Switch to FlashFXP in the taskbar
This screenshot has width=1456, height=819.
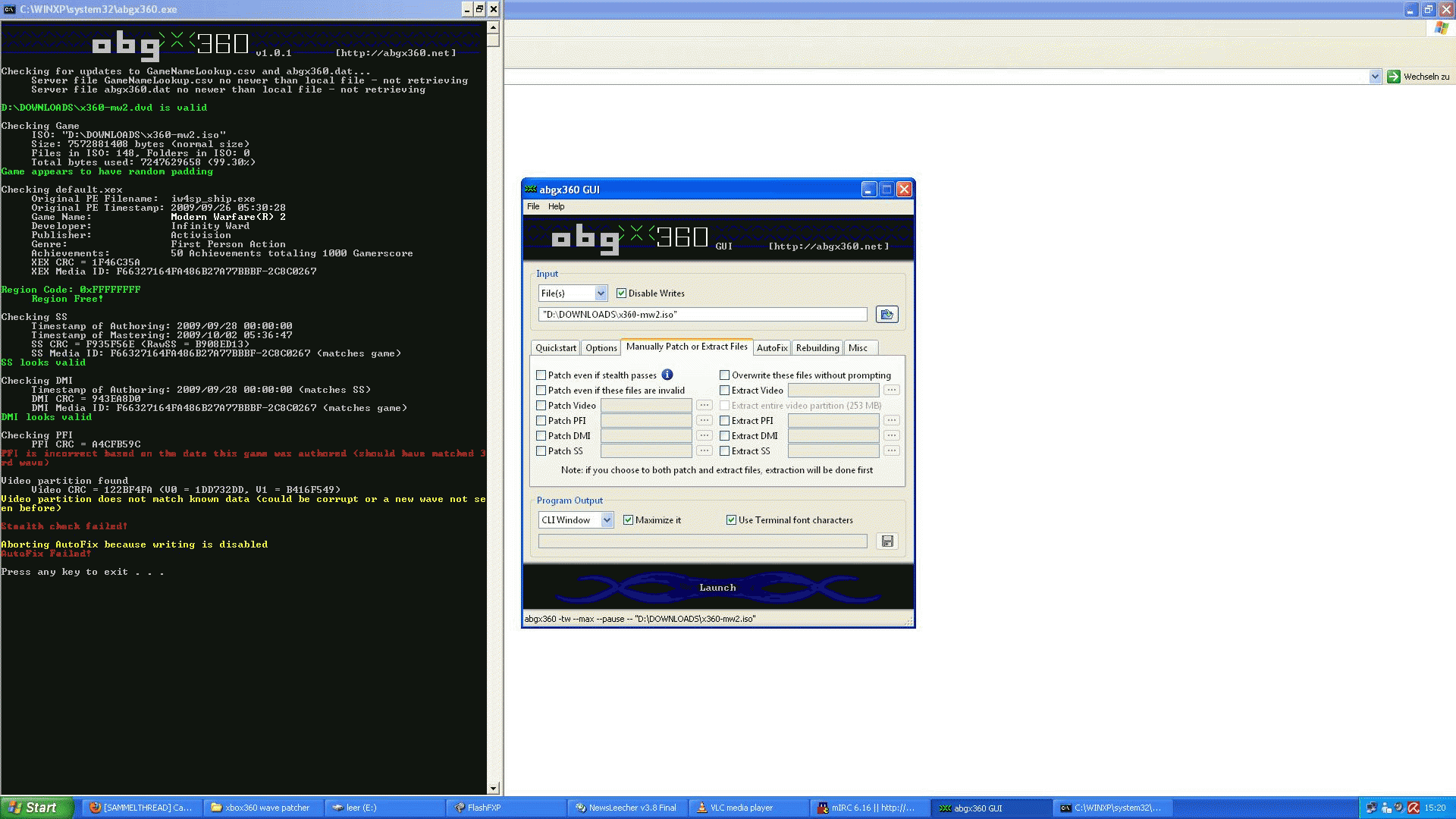[506, 808]
